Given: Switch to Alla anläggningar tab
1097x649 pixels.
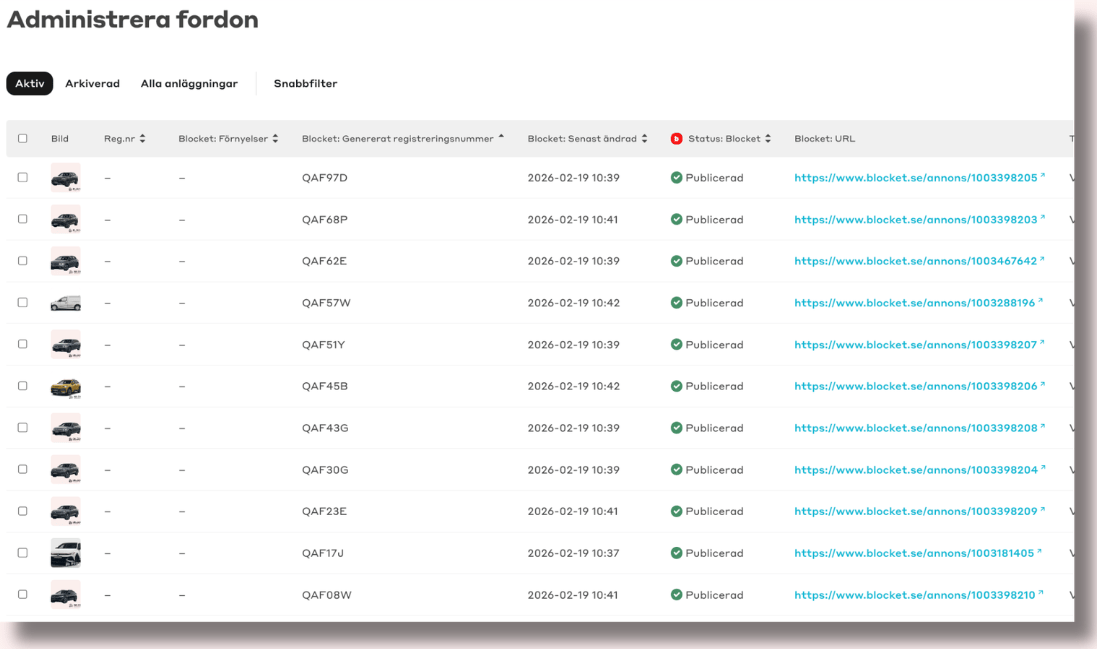Looking at the screenshot, I should tap(189, 84).
